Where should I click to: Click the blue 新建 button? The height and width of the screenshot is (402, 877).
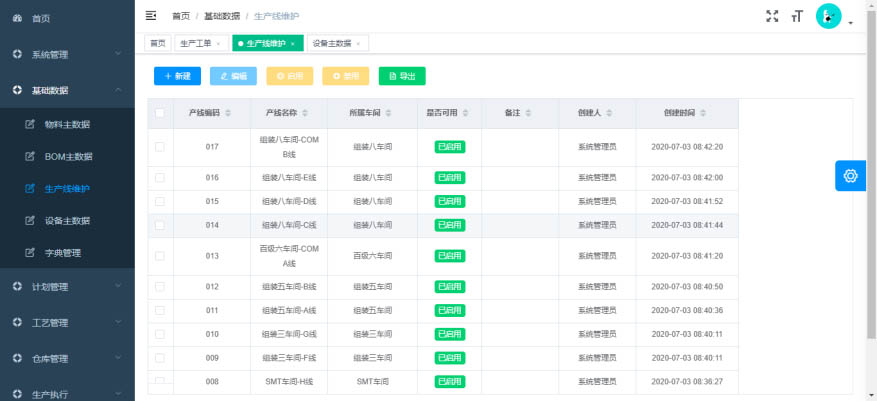tap(177, 76)
